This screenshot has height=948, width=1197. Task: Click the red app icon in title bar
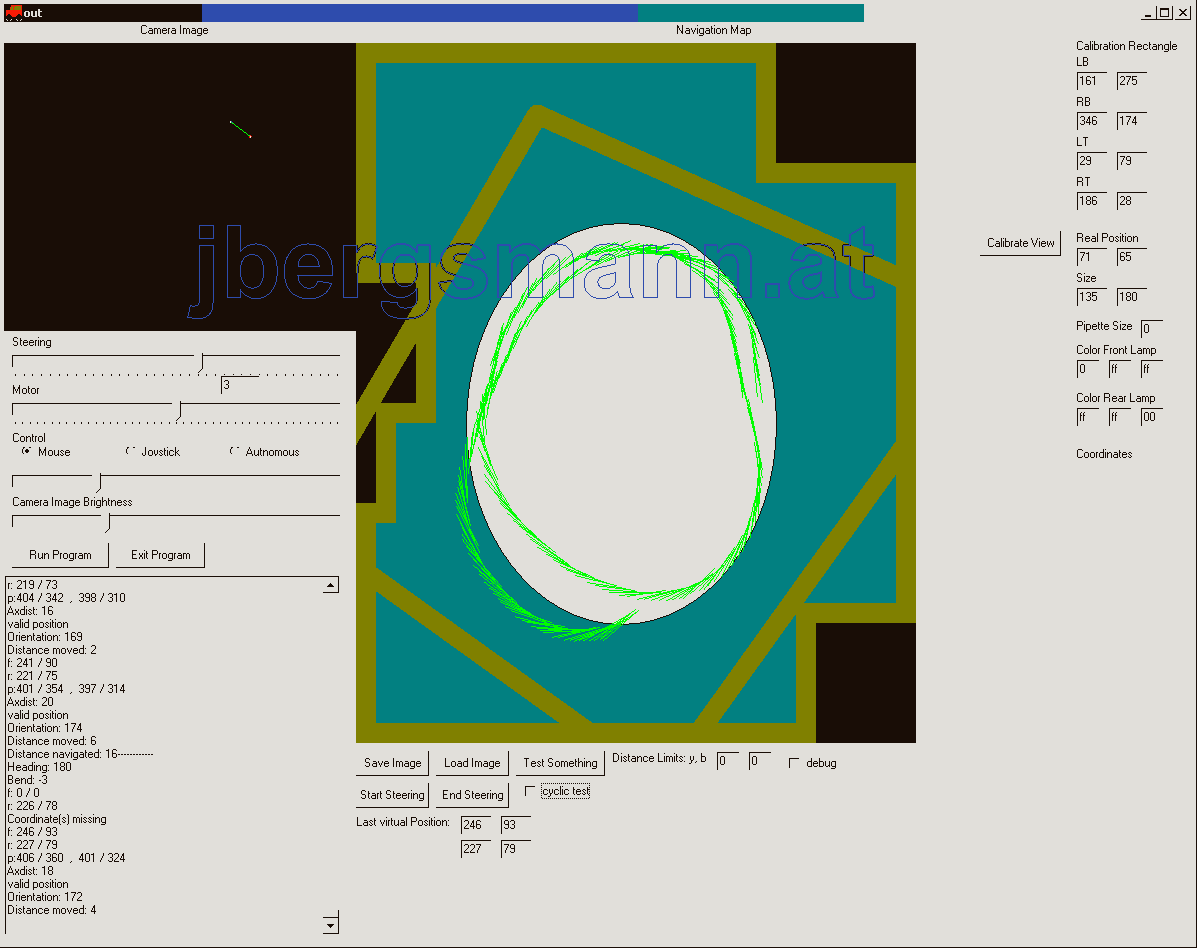point(13,13)
